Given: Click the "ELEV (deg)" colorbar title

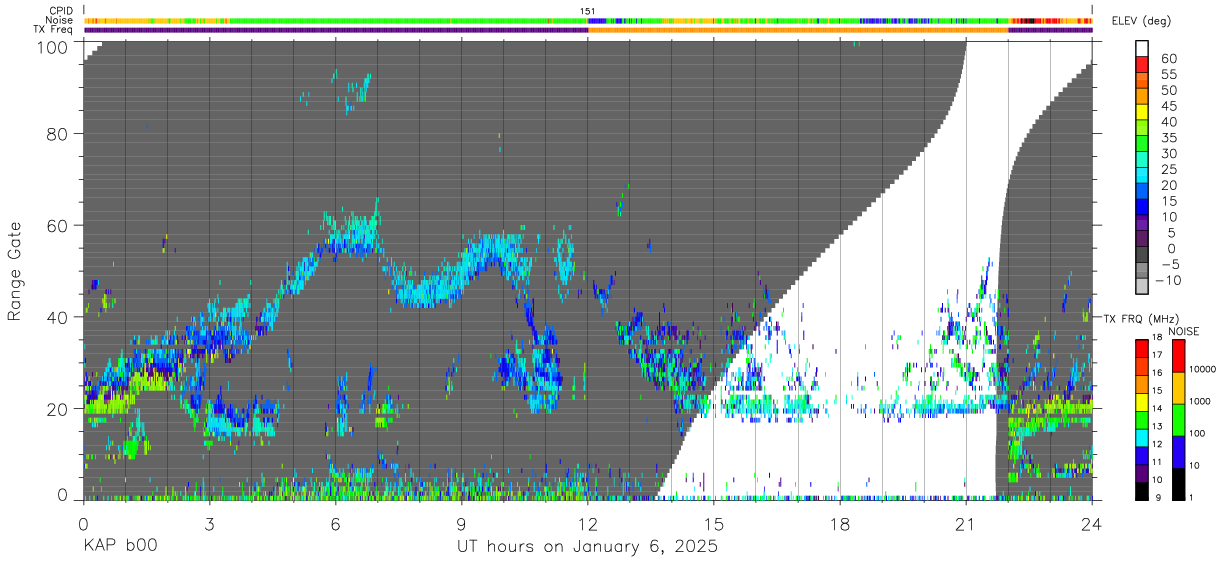Looking at the screenshot, I should coord(1141,21).
